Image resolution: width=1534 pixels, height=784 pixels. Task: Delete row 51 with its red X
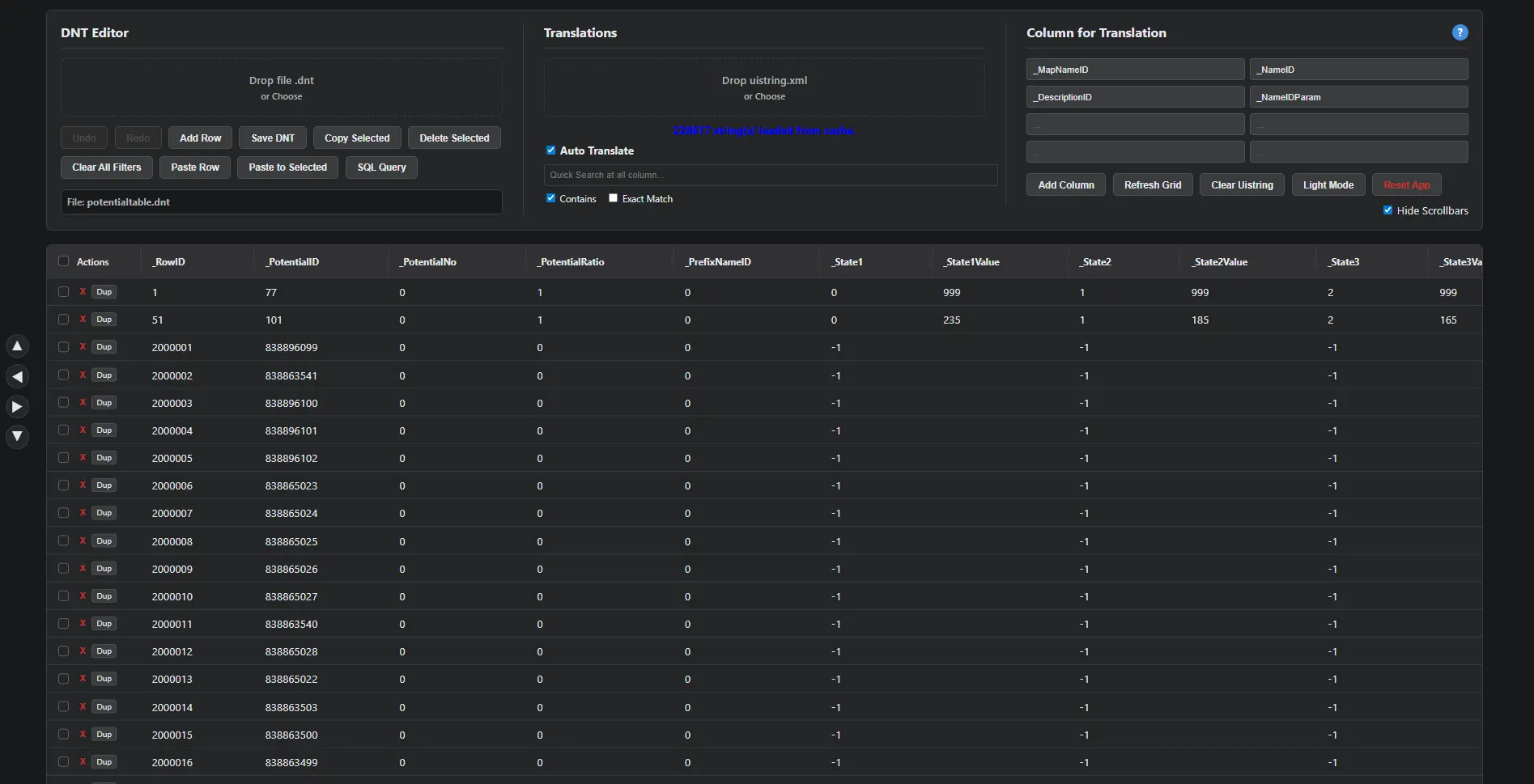click(x=83, y=320)
